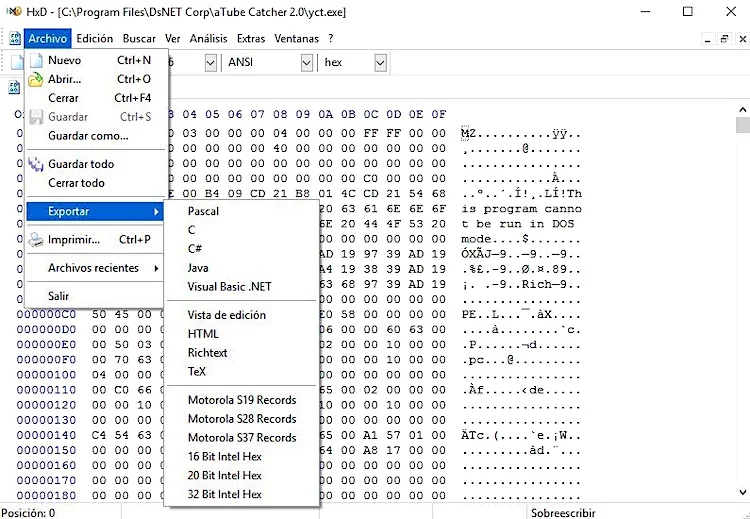Export as HTML

(x=242, y=334)
